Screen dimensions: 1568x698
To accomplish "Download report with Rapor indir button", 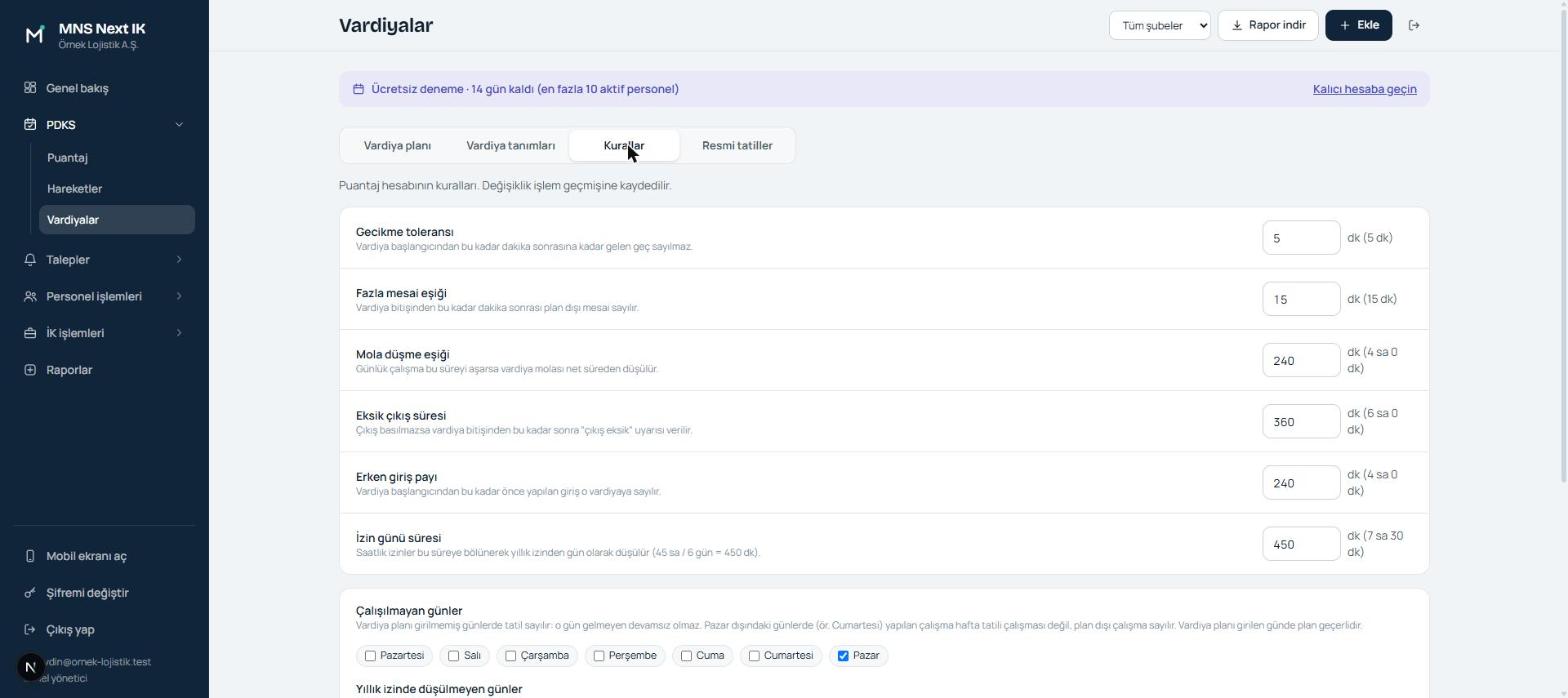I will click(1268, 25).
